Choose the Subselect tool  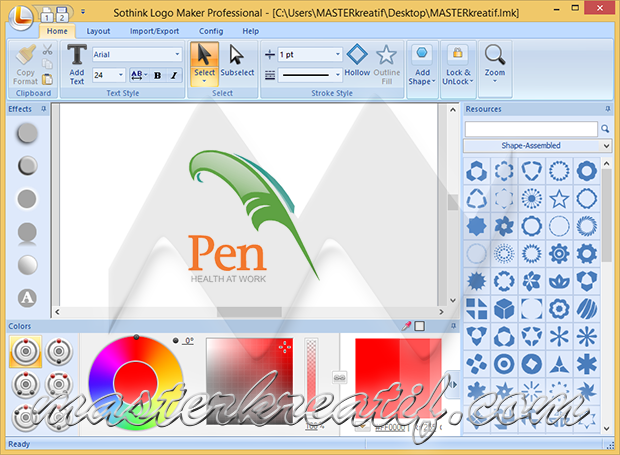(237, 60)
